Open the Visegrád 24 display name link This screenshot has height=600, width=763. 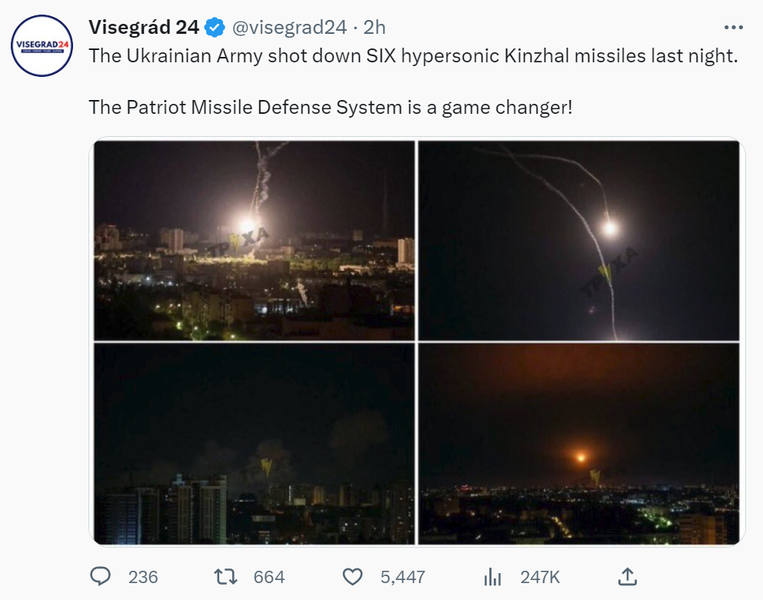pyautogui.click(x=144, y=27)
